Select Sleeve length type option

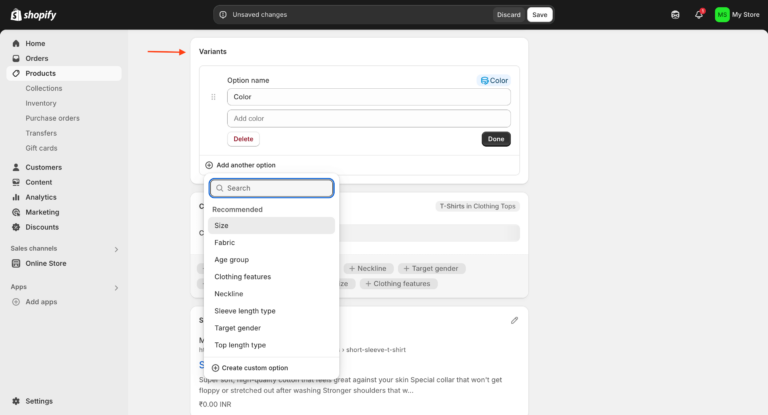(245, 311)
